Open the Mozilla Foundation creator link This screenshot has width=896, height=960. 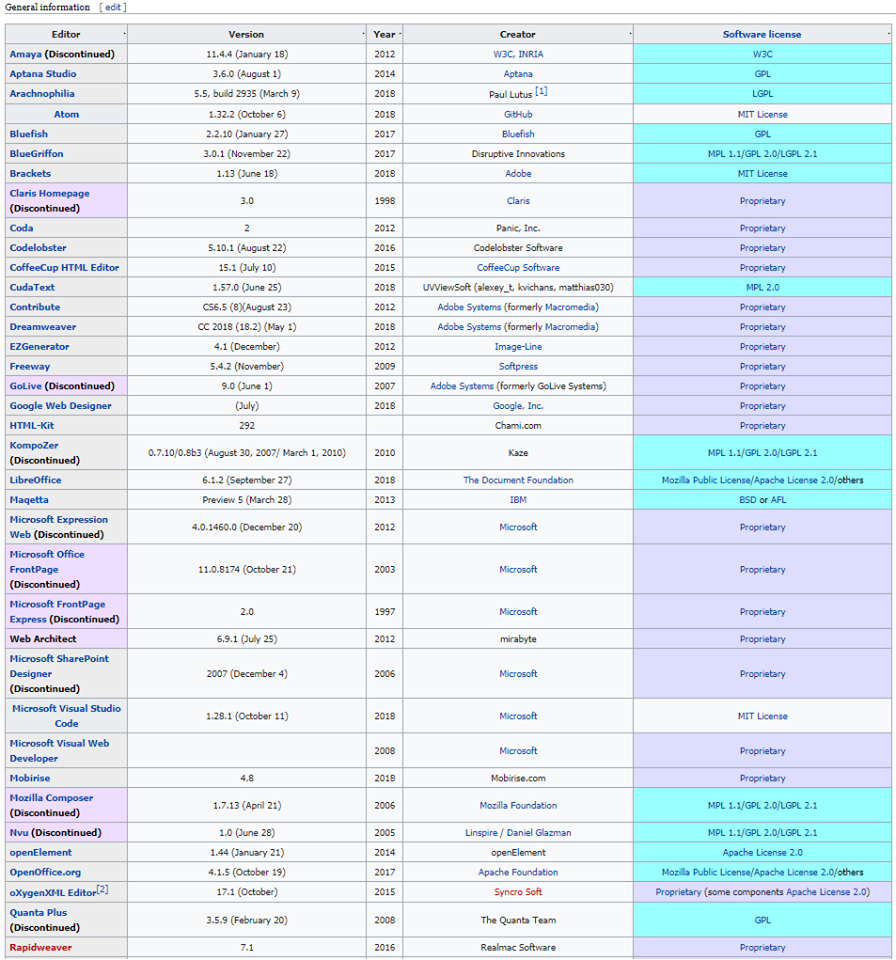[518, 805]
